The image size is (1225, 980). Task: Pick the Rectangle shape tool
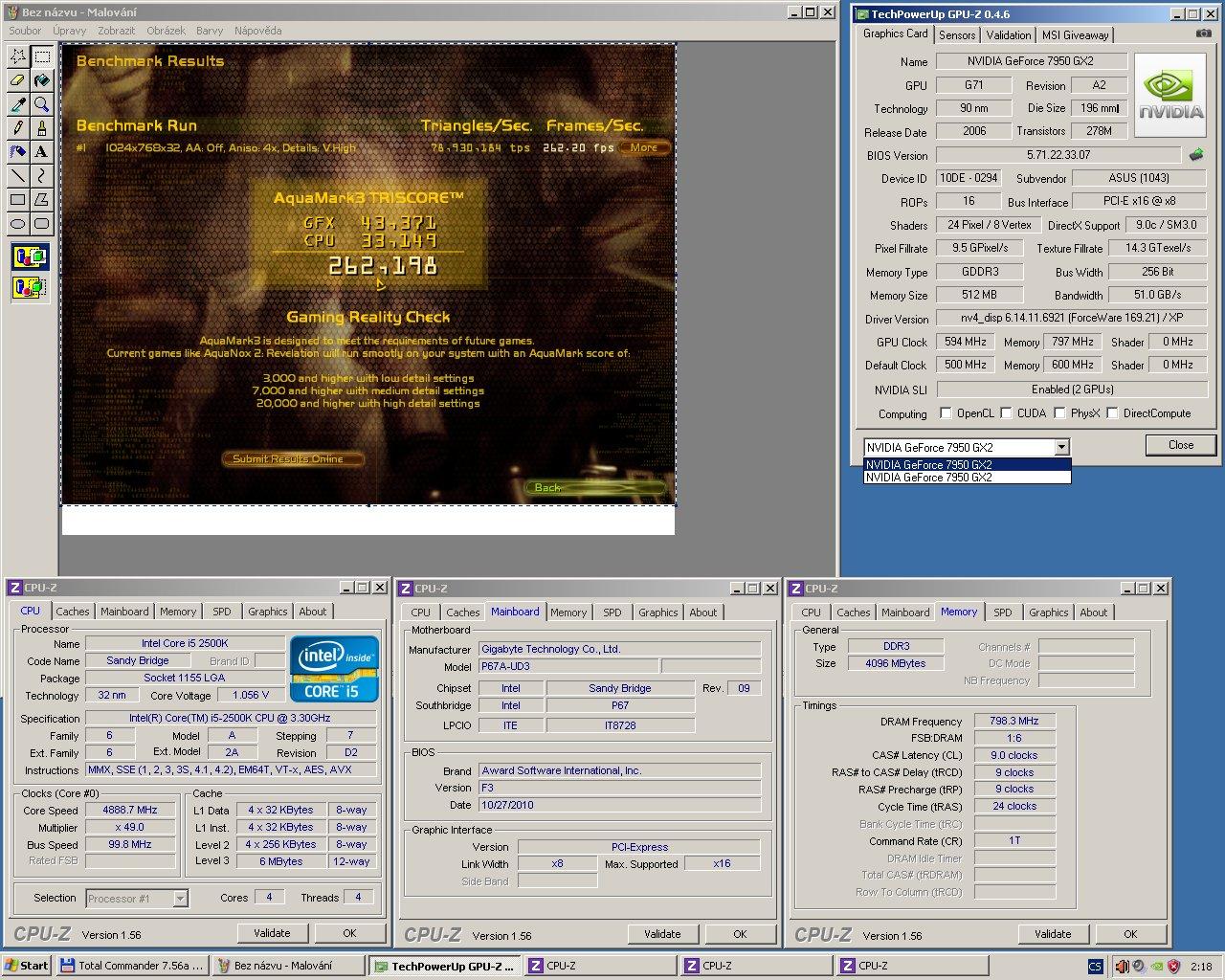(x=18, y=200)
